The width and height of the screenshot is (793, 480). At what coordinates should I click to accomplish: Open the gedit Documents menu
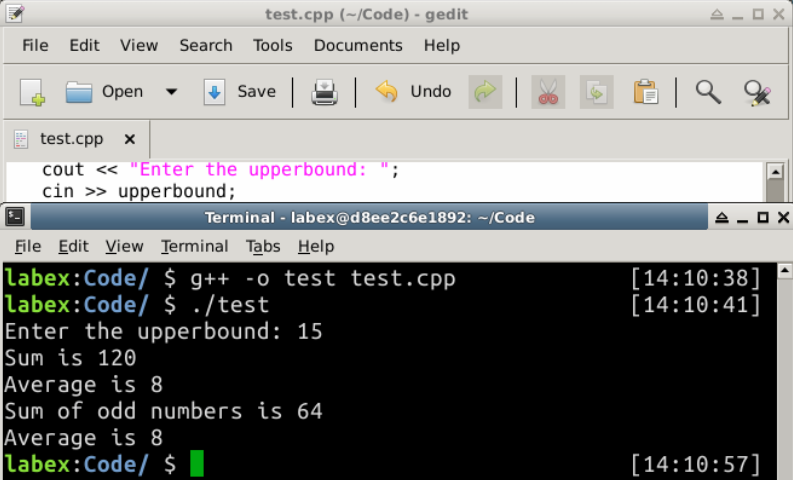tap(357, 46)
